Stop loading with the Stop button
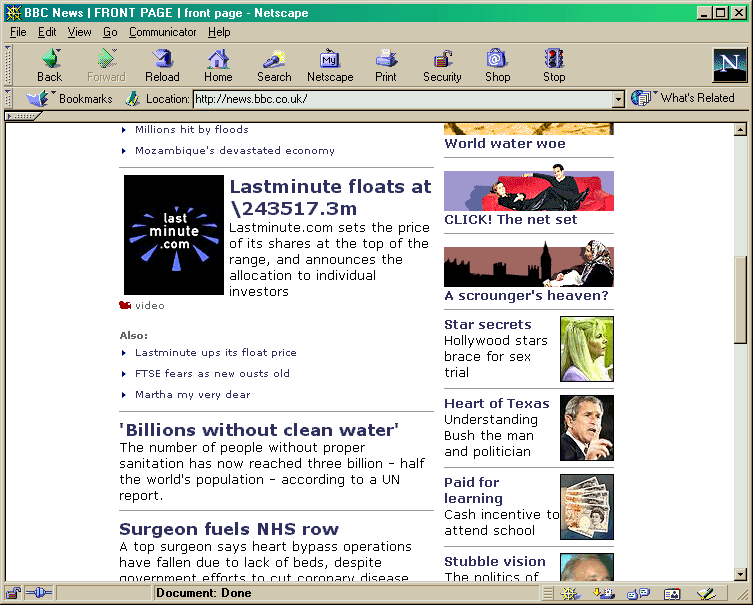 coord(554,66)
